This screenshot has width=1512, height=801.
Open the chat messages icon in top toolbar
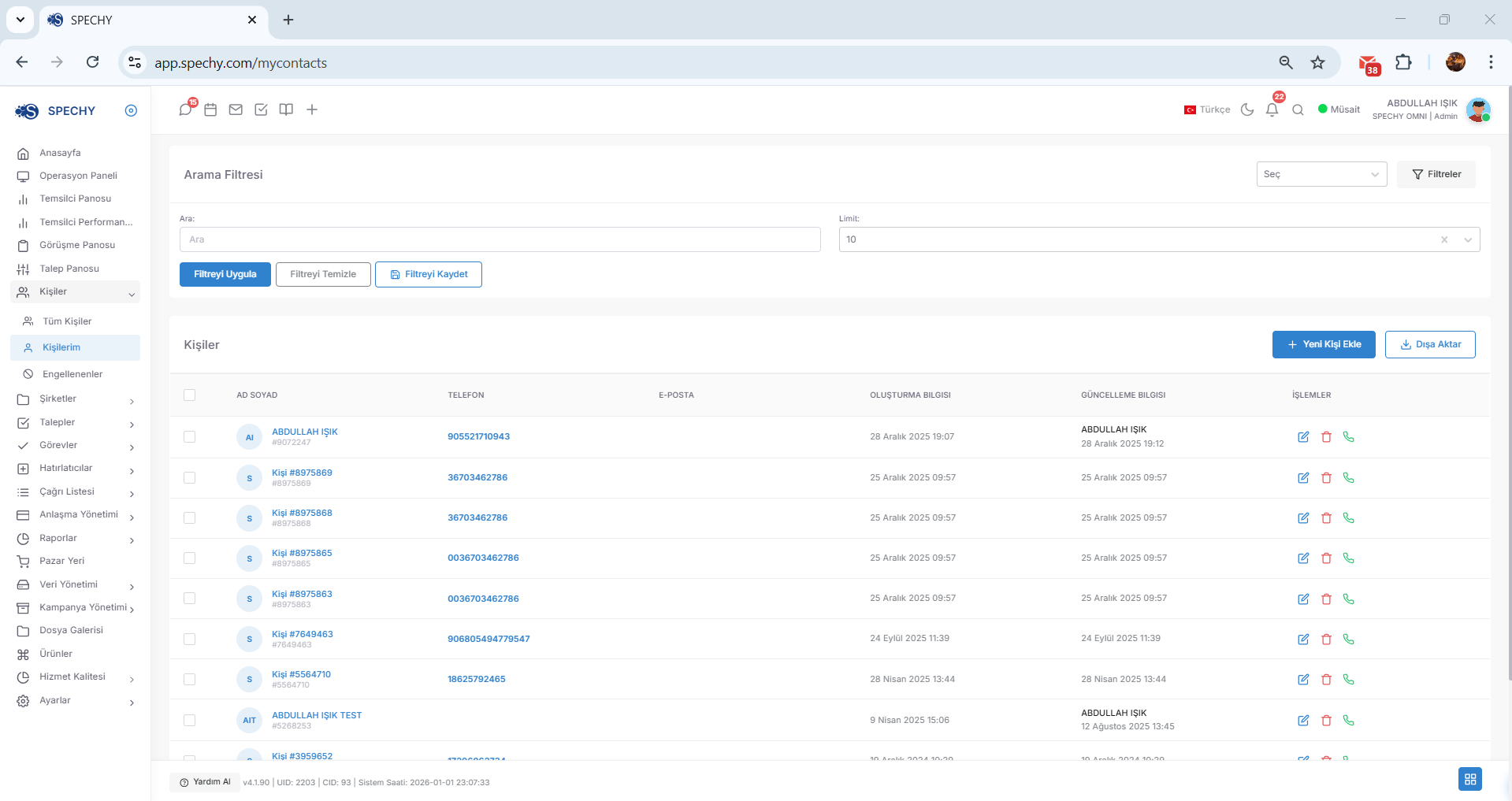tap(185, 109)
